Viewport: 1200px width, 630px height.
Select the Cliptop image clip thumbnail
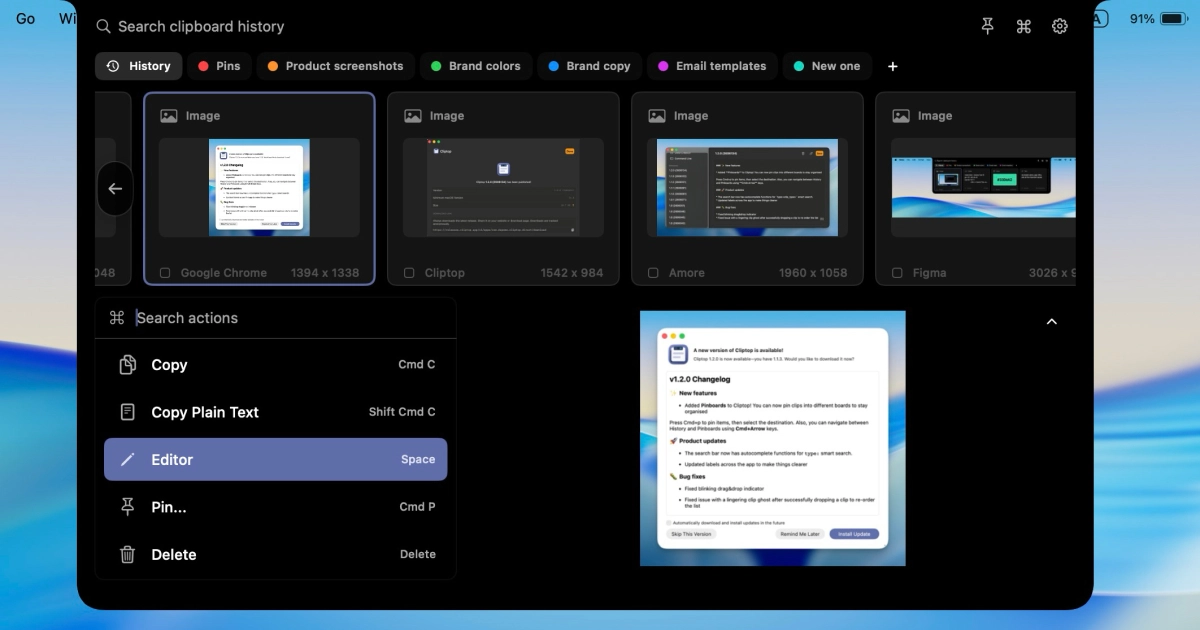[503, 188]
